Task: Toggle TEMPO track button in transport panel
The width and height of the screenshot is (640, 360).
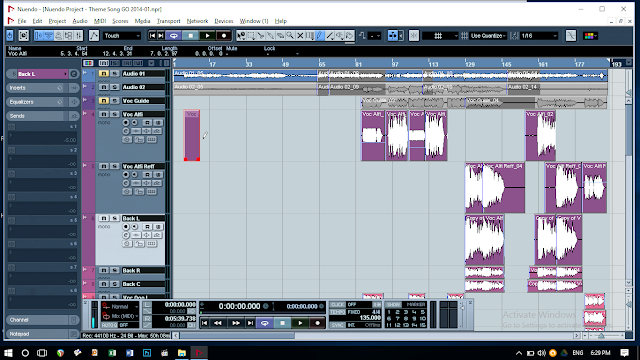Action: [337, 312]
